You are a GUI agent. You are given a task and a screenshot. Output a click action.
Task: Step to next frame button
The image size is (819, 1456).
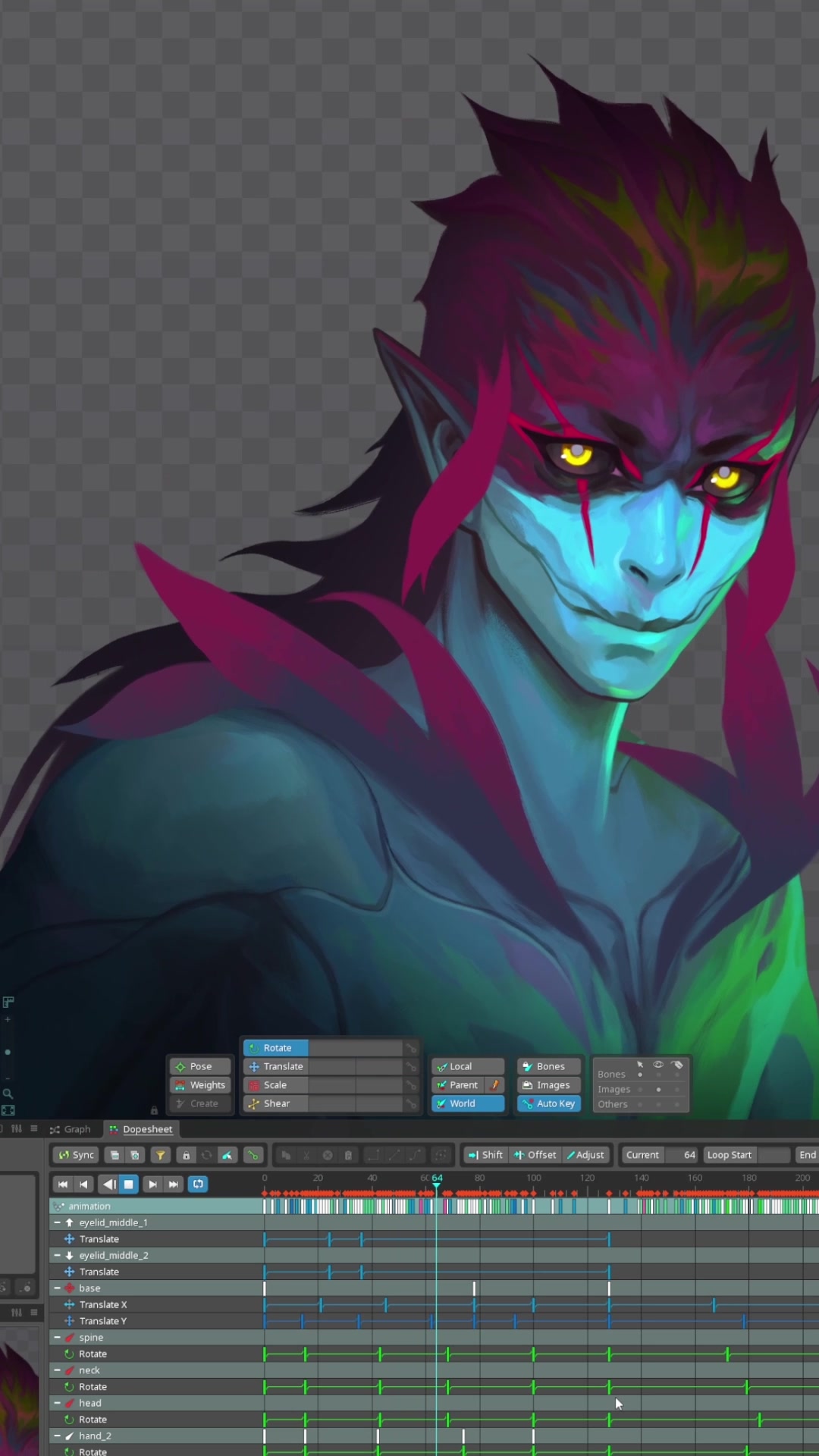(152, 1184)
